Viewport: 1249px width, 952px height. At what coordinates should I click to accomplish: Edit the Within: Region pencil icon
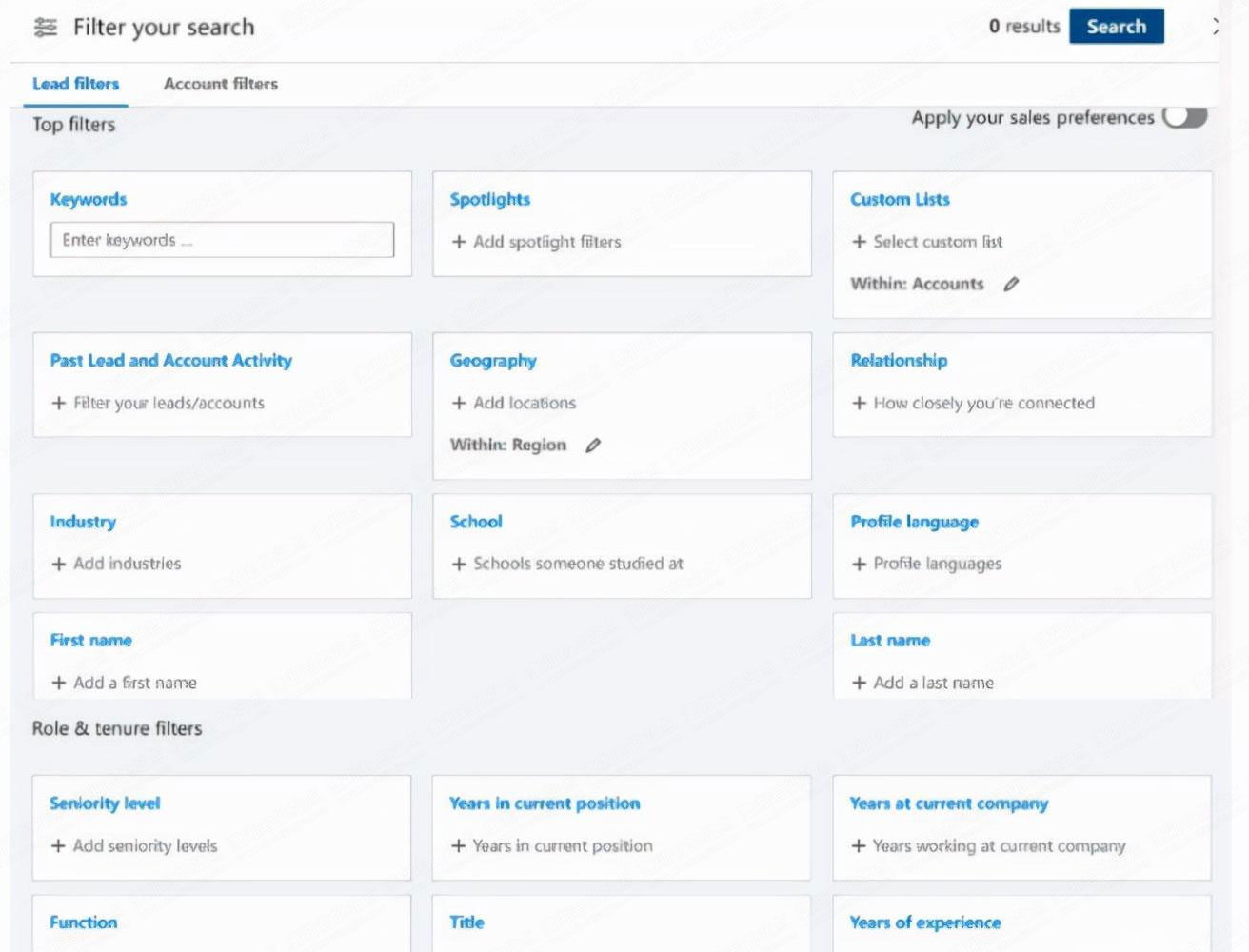pyautogui.click(x=593, y=445)
